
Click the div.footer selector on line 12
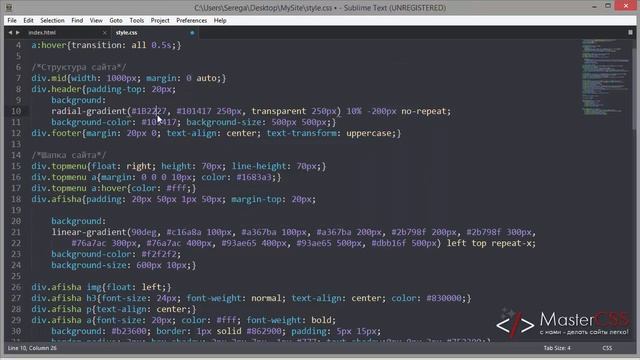[x=56, y=133]
